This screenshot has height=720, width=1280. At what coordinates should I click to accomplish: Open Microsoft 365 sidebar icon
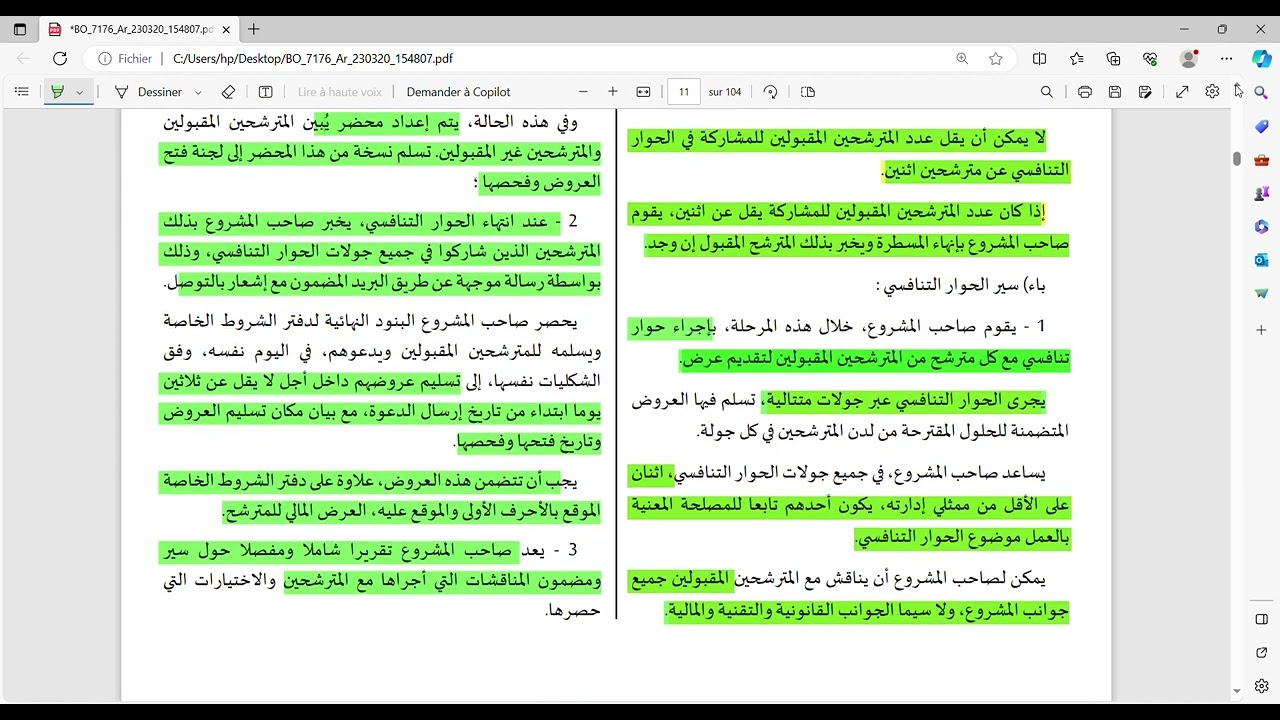1262,227
